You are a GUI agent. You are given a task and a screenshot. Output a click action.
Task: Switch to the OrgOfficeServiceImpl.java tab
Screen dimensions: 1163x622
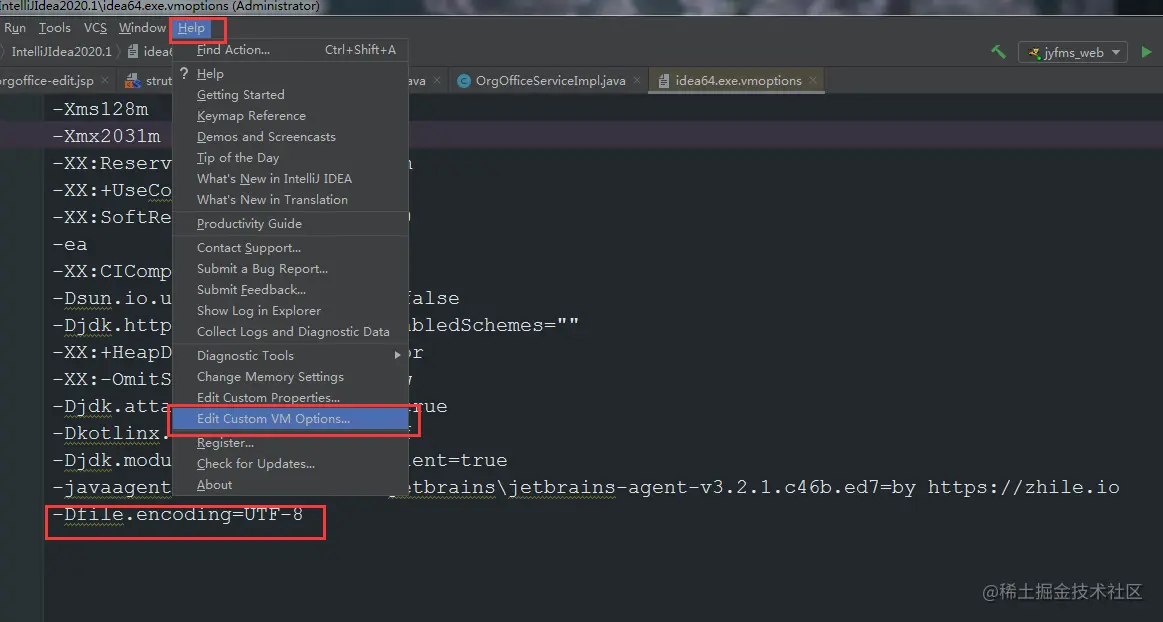[x=550, y=81]
